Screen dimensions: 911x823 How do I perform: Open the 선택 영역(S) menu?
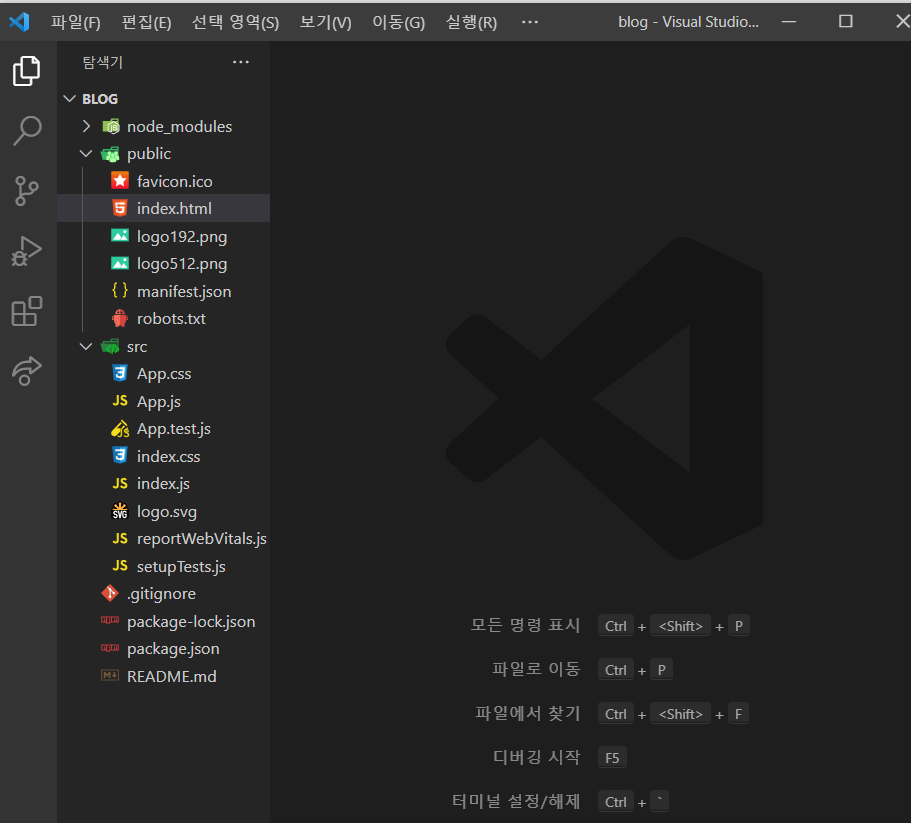point(235,22)
